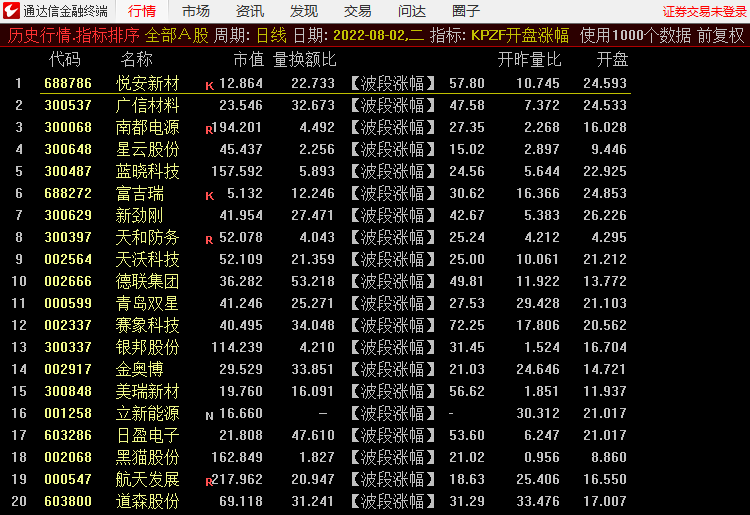Click 全部A股 scope label
The image size is (750, 515).
176,35
